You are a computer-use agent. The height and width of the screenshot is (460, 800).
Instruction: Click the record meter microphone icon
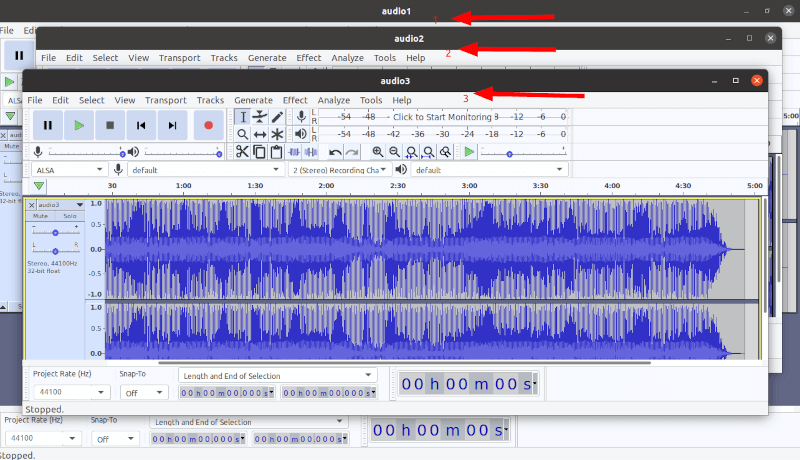[301, 117]
